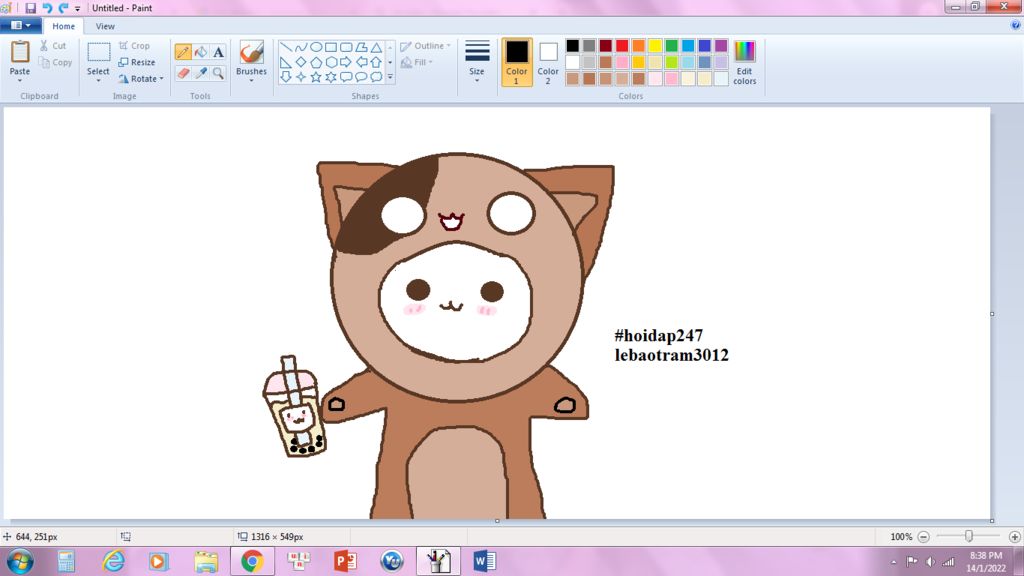Choose the Eraser tool

tap(183, 73)
